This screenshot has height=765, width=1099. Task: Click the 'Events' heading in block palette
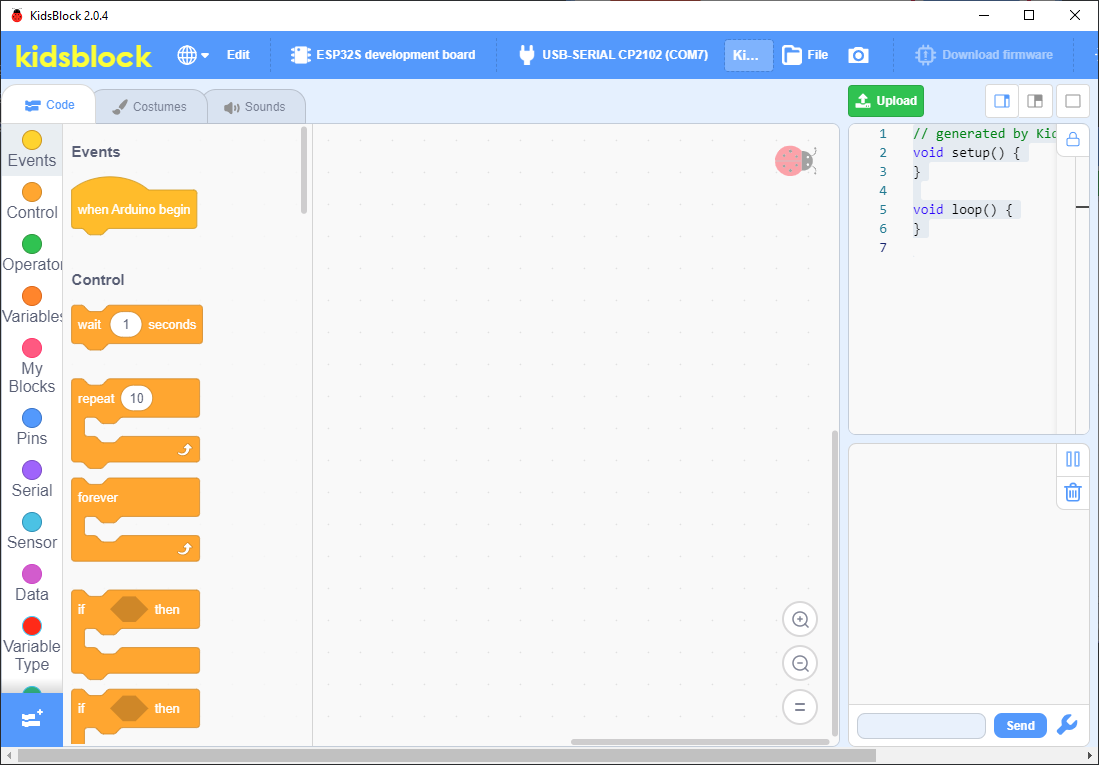pyautogui.click(x=95, y=152)
